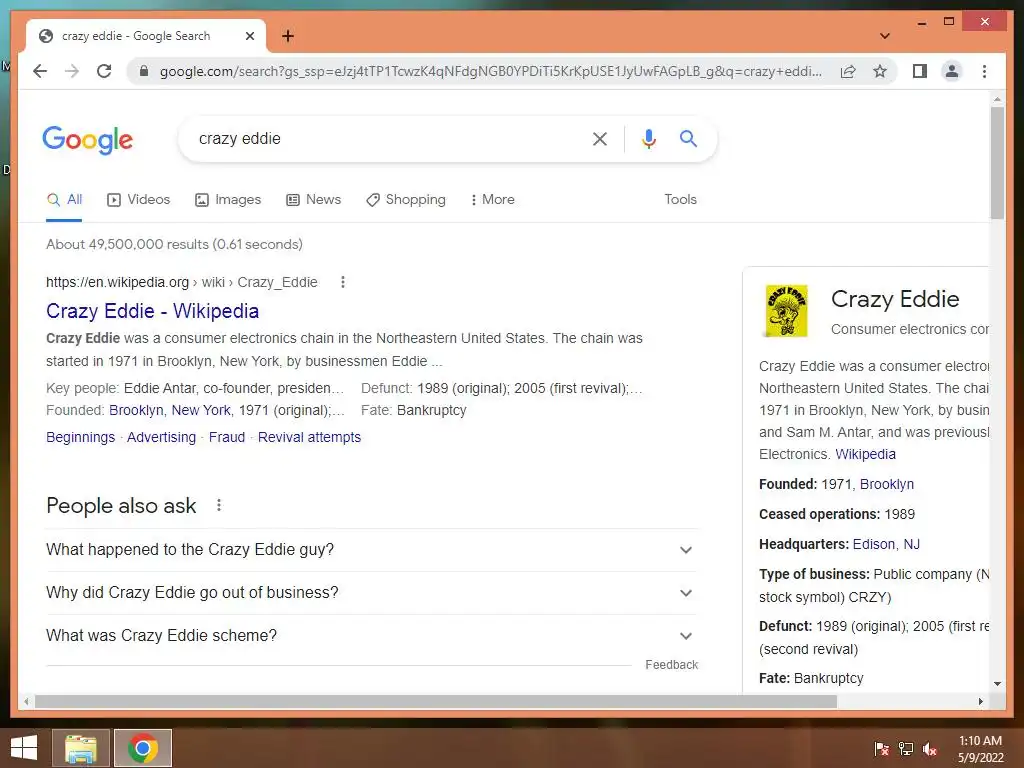Open the Chrome side panel
The image size is (1024, 768).
(x=920, y=71)
